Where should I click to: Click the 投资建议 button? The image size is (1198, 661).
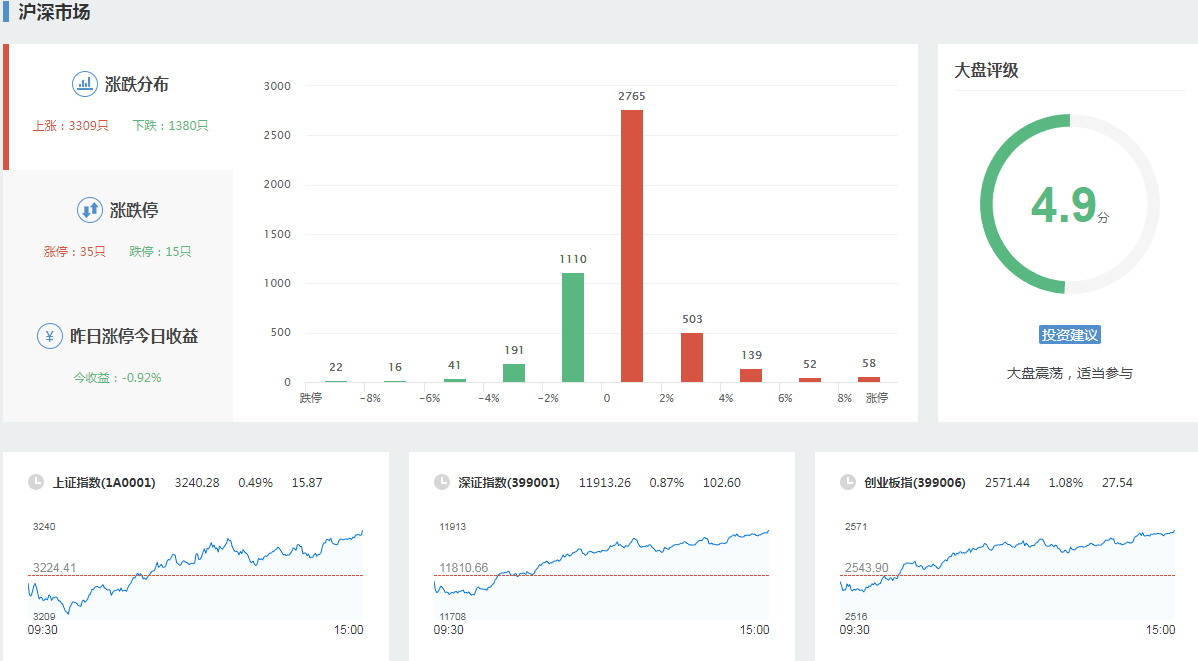[x=1069, y=335]
